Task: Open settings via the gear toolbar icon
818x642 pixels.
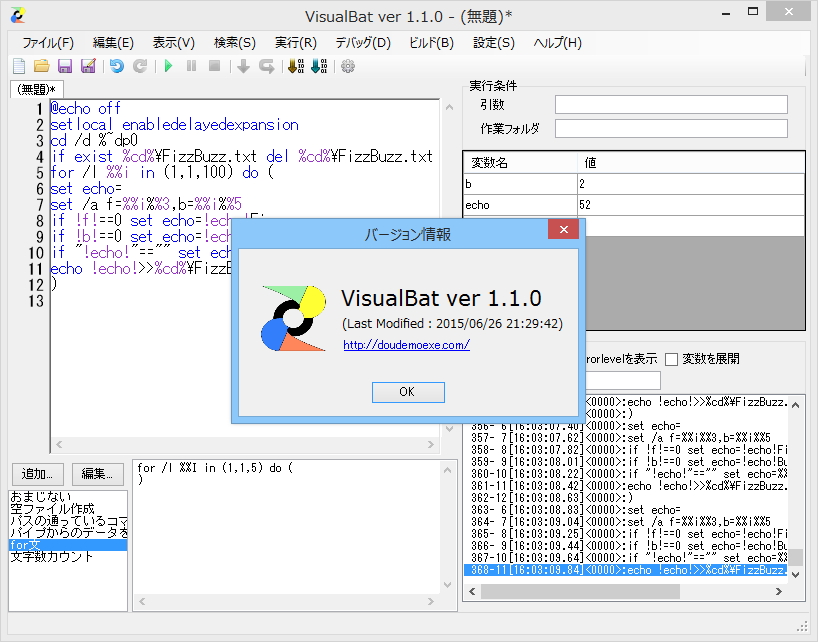Action: (x=347, y=66)
